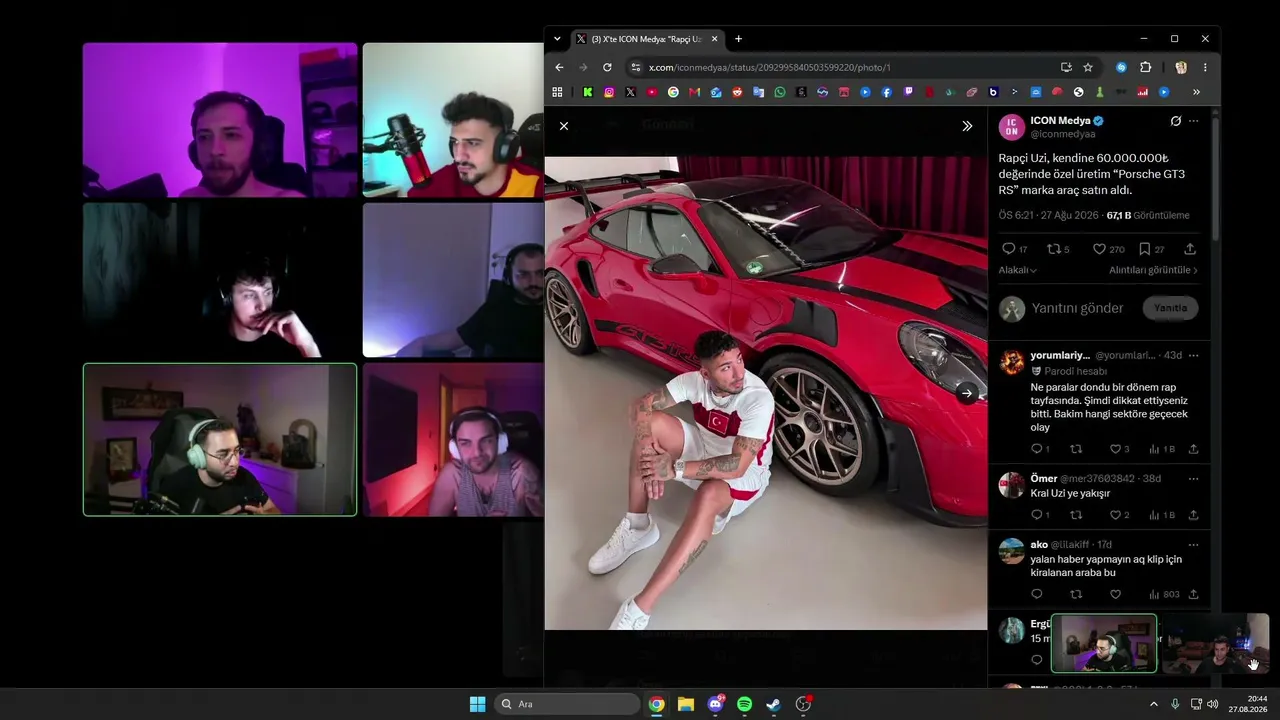Reload the current page
1280x720 pixels.
click(607, 67)
